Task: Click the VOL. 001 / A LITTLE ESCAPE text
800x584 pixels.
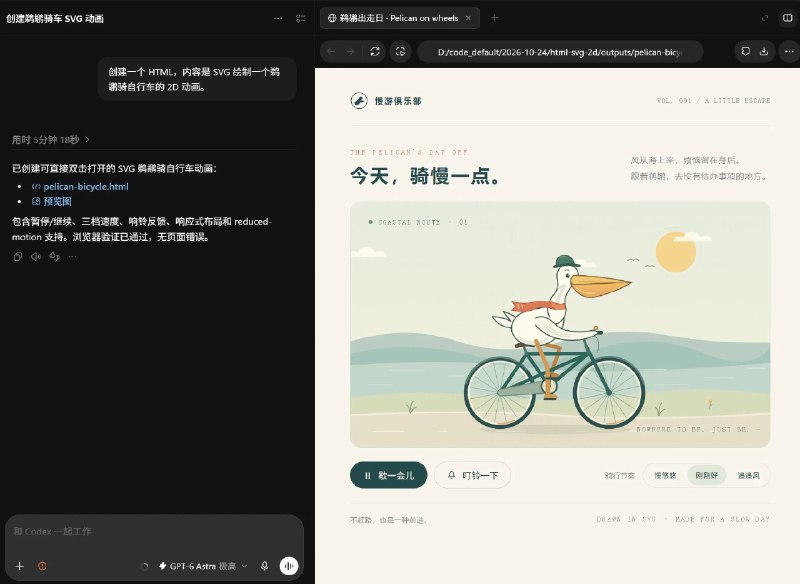Action: click(713, 100)
